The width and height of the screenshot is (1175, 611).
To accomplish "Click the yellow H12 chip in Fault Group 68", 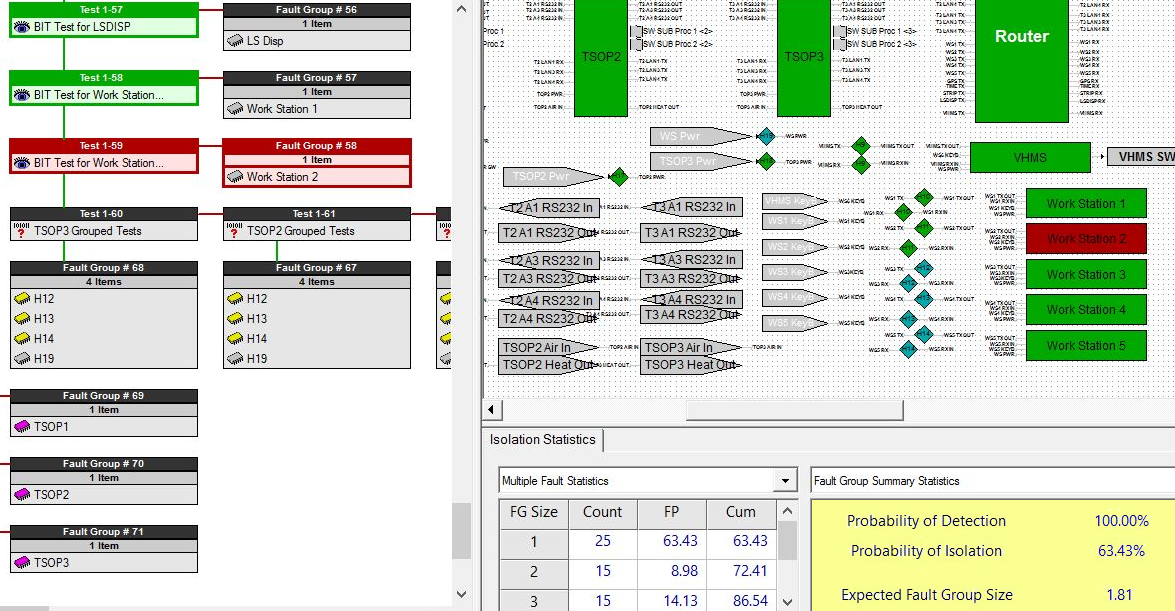I will point(22,299).
